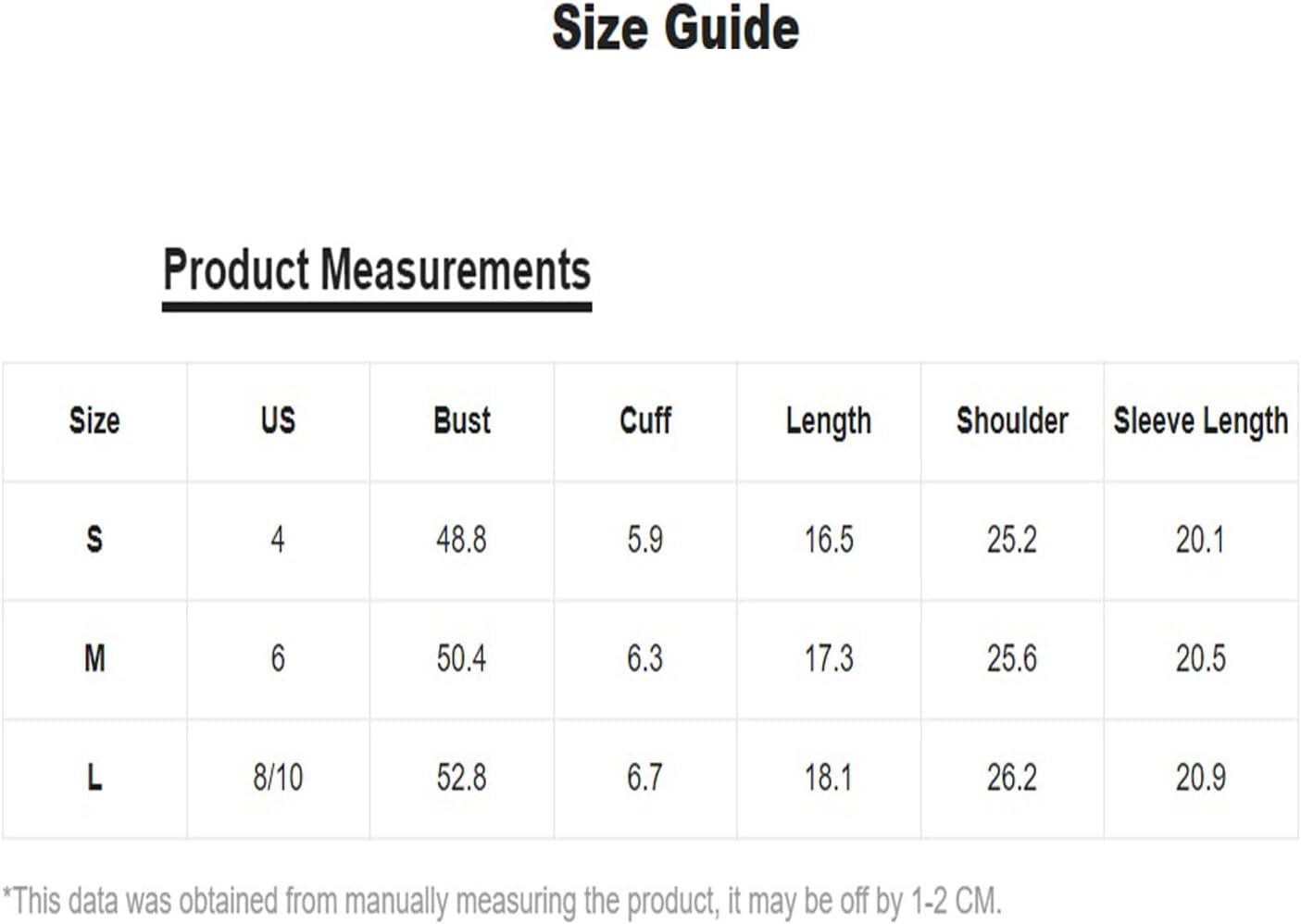Screen dimensions: 1301x924
Task: Click the Cuff column header
Action: (644, 420)
